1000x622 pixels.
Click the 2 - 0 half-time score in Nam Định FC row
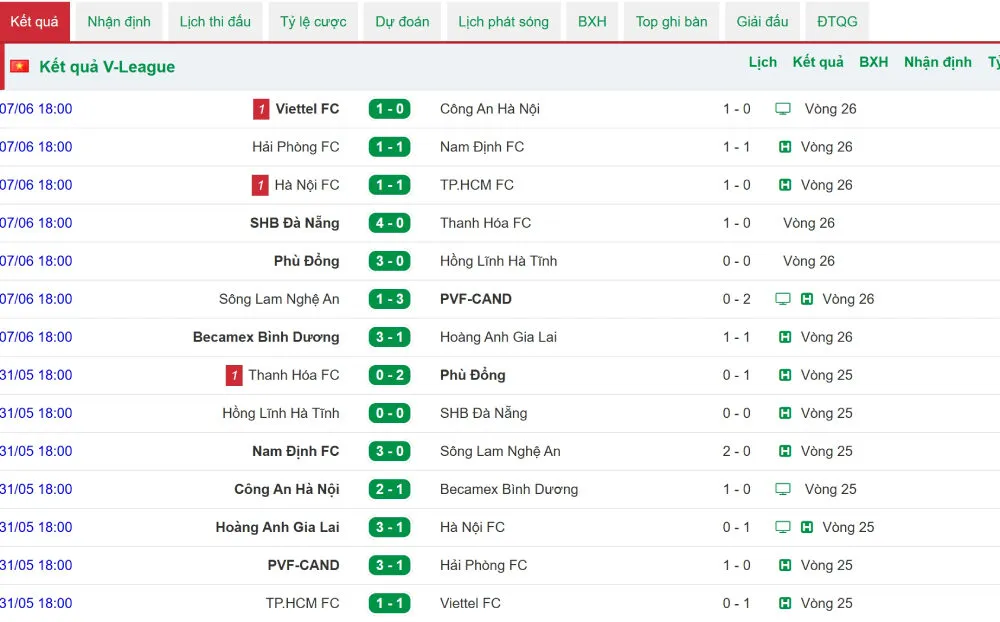[737, 451]
